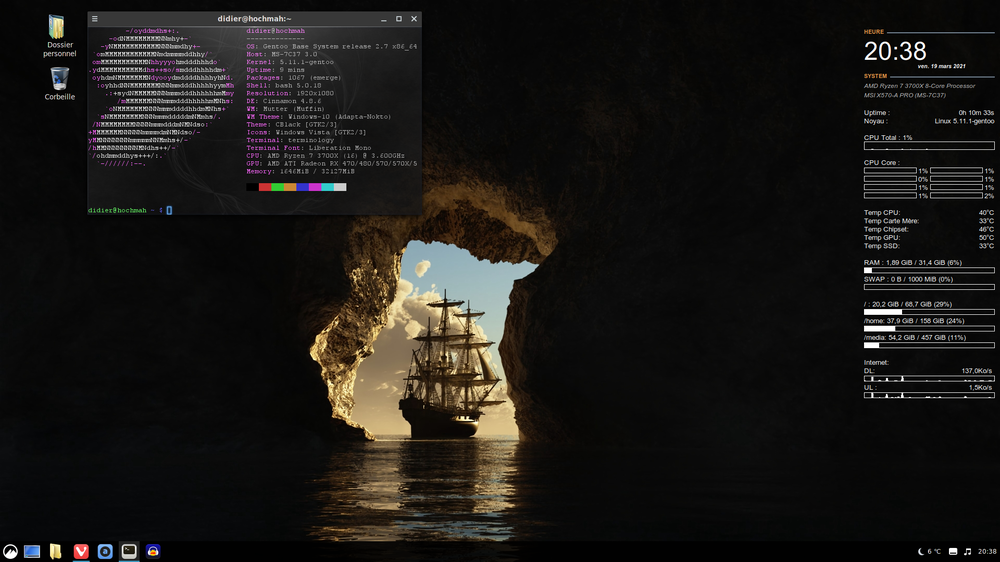Click the 'ven. 19 mars 2021' date text
1000x562 pixels.
(x=941, y=66)
